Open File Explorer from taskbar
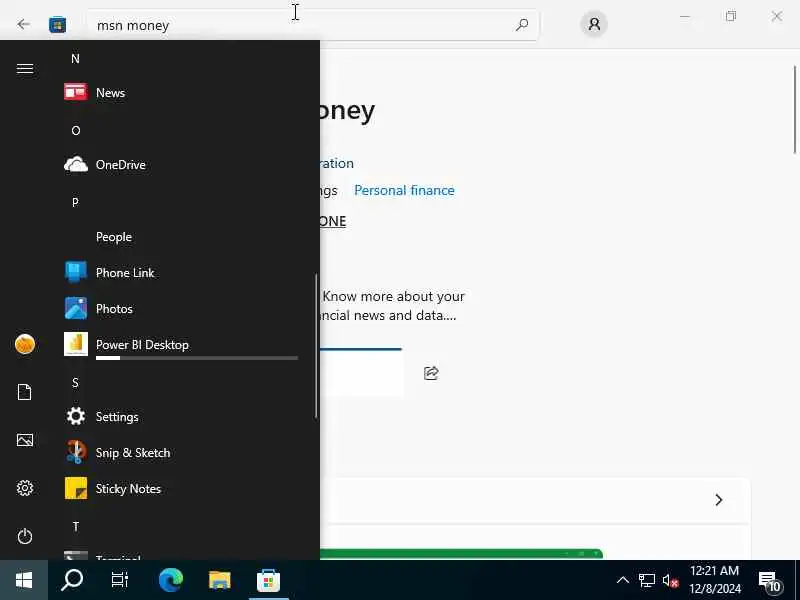The width and height of the screenshot is (800, 600). 220,580
